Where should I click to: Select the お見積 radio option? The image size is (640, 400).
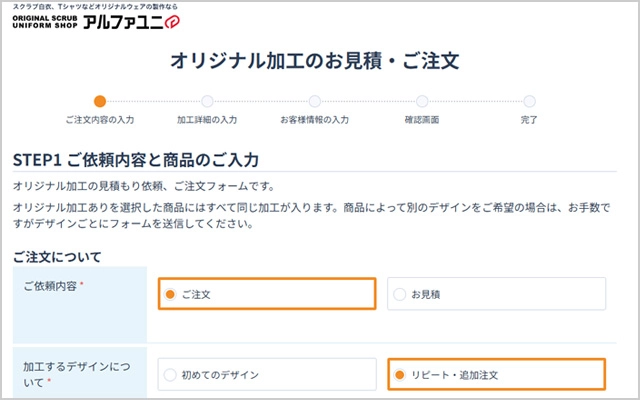pos(401,295)
